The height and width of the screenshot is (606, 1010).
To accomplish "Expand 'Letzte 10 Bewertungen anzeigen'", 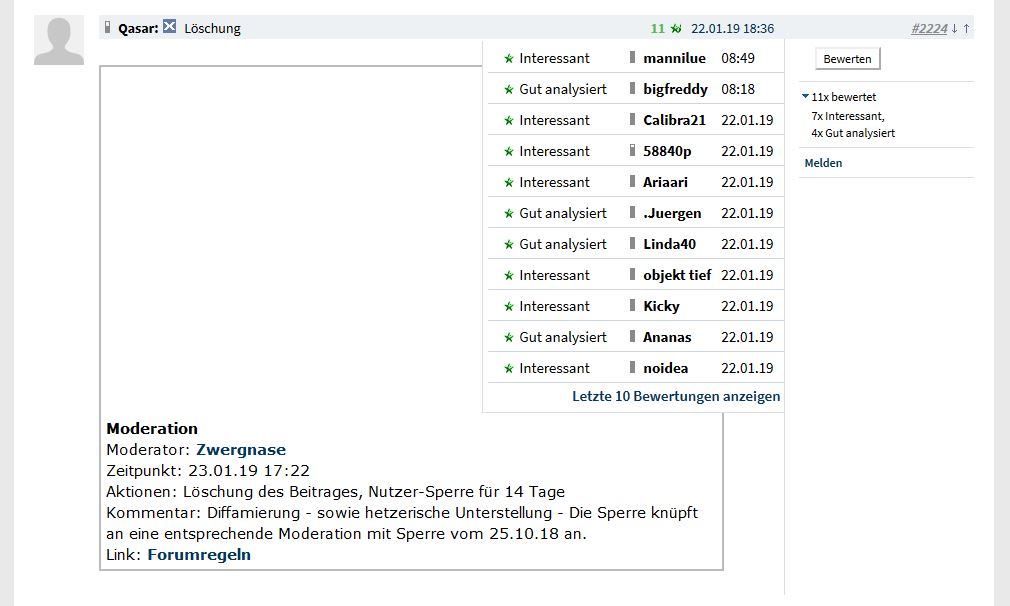I will pos(676,396).
